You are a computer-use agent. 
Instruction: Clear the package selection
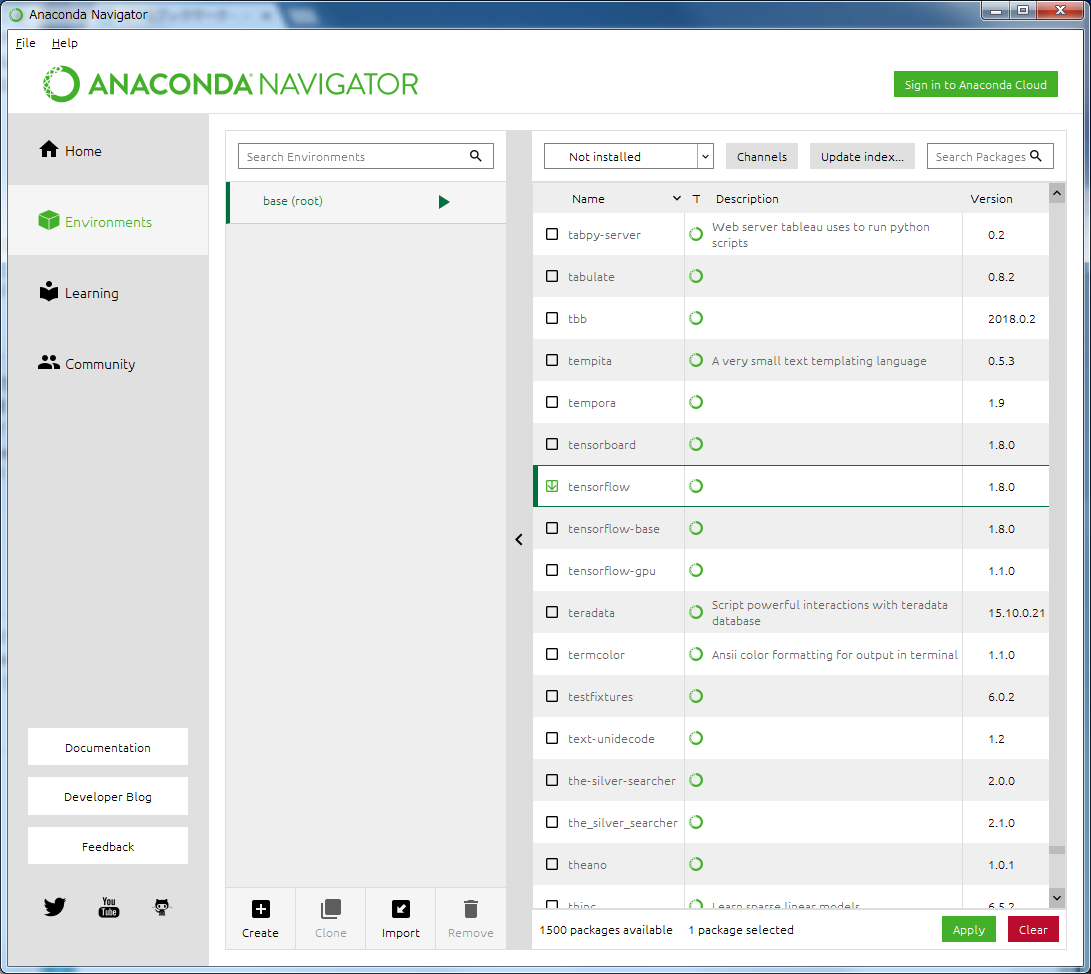pos(1033,929)
